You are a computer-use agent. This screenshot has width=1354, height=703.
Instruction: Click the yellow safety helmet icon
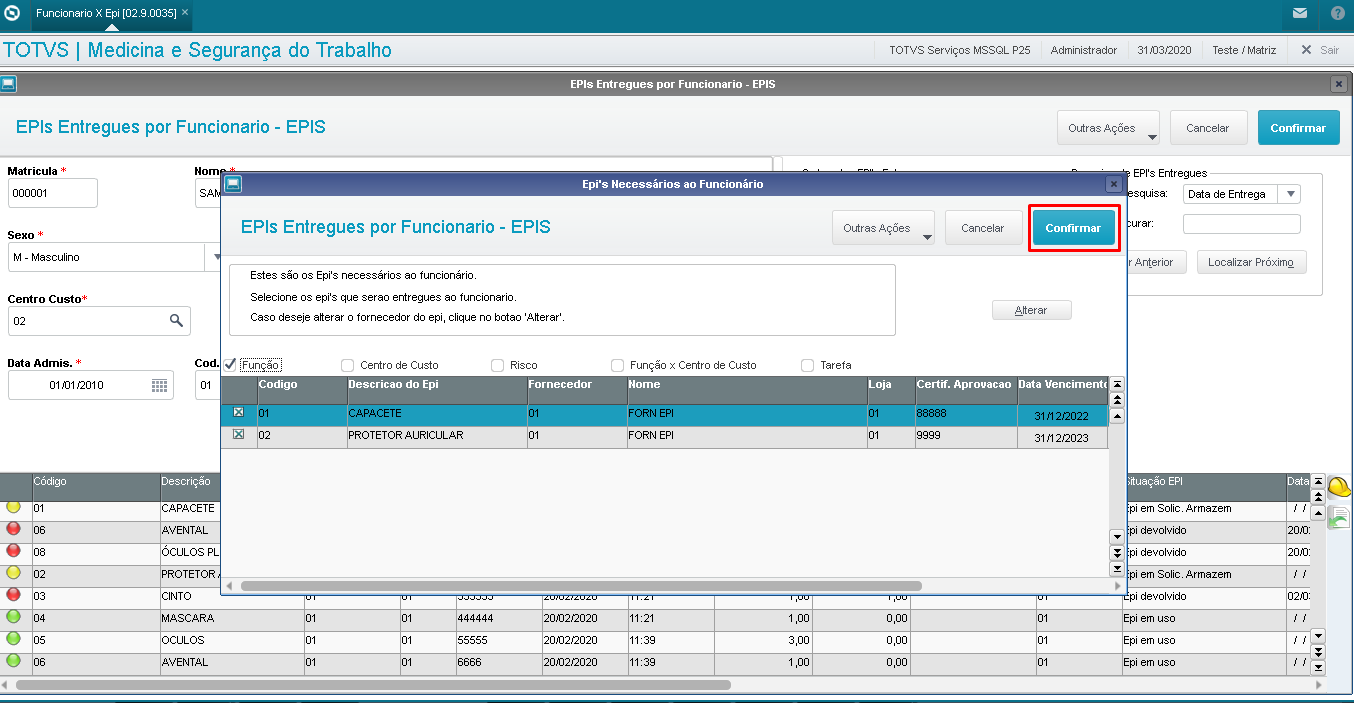(x=1339, y=487)
